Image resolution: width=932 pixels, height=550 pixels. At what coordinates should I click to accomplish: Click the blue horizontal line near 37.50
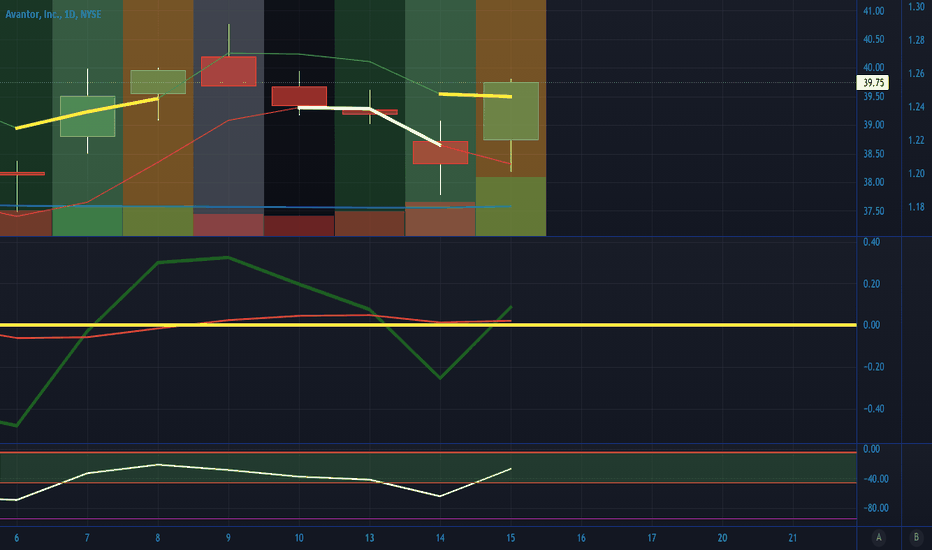pyautogui.click(x=256, y=207)
